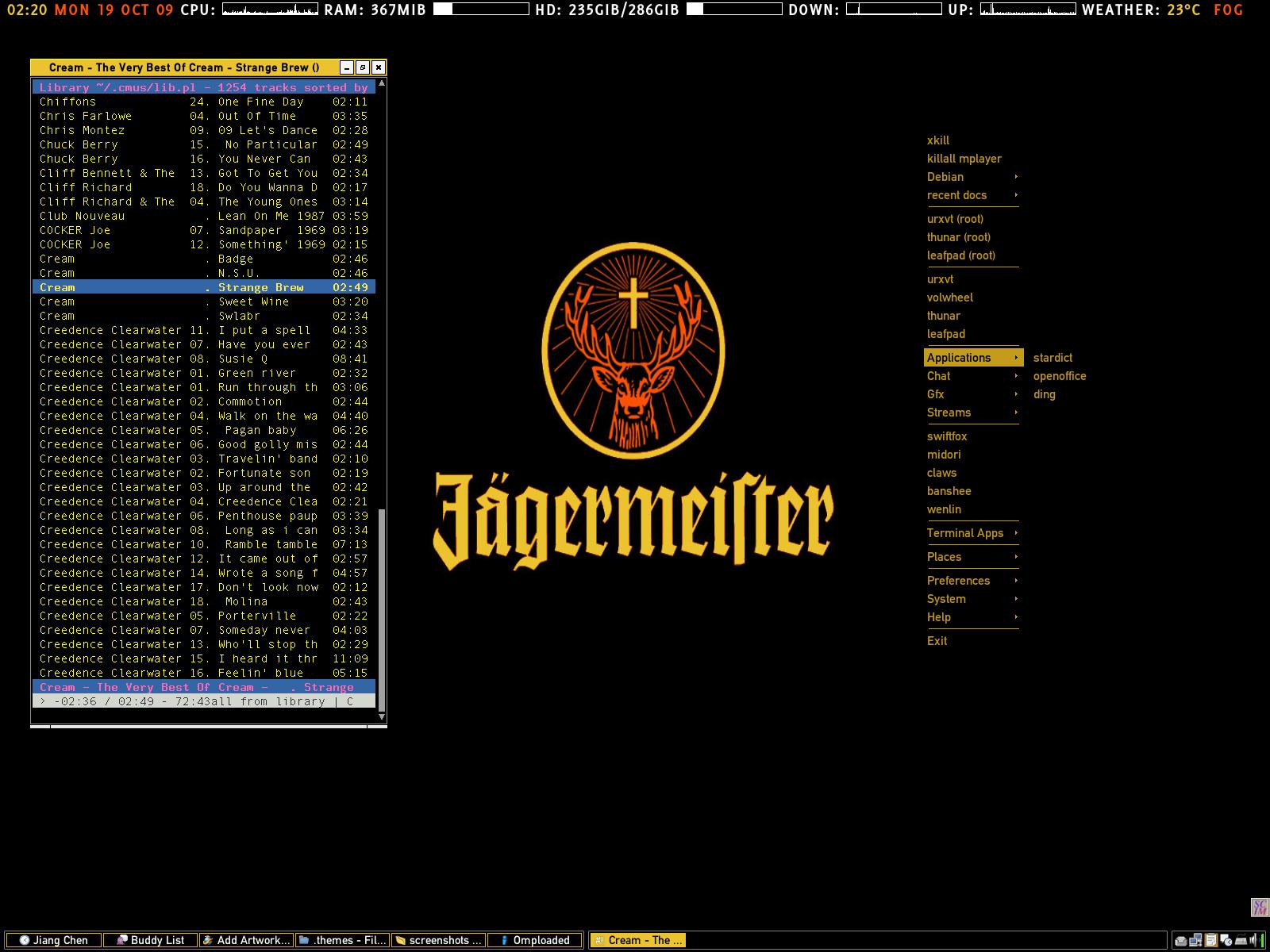Select Chiffons One Fine Day track
1270x952 pixels.
pos(204,102)
